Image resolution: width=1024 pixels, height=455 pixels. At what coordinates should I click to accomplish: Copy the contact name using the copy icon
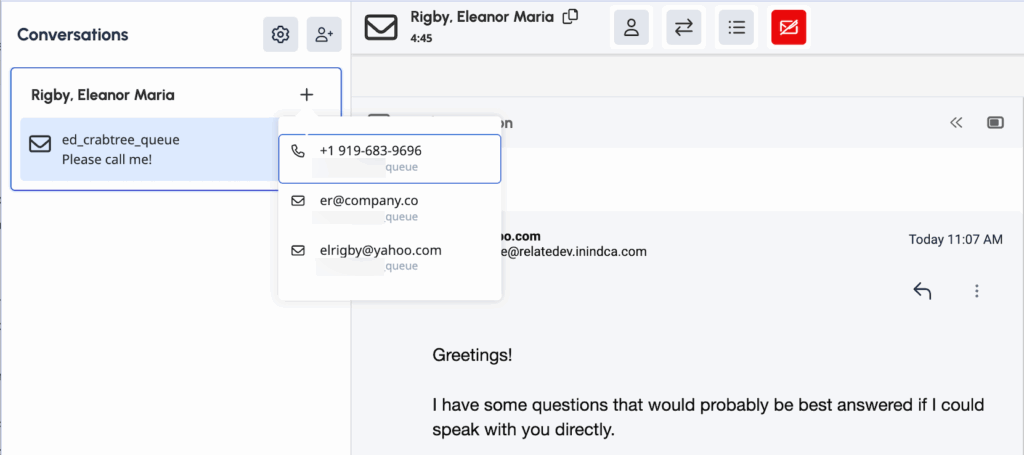(570, 17)
